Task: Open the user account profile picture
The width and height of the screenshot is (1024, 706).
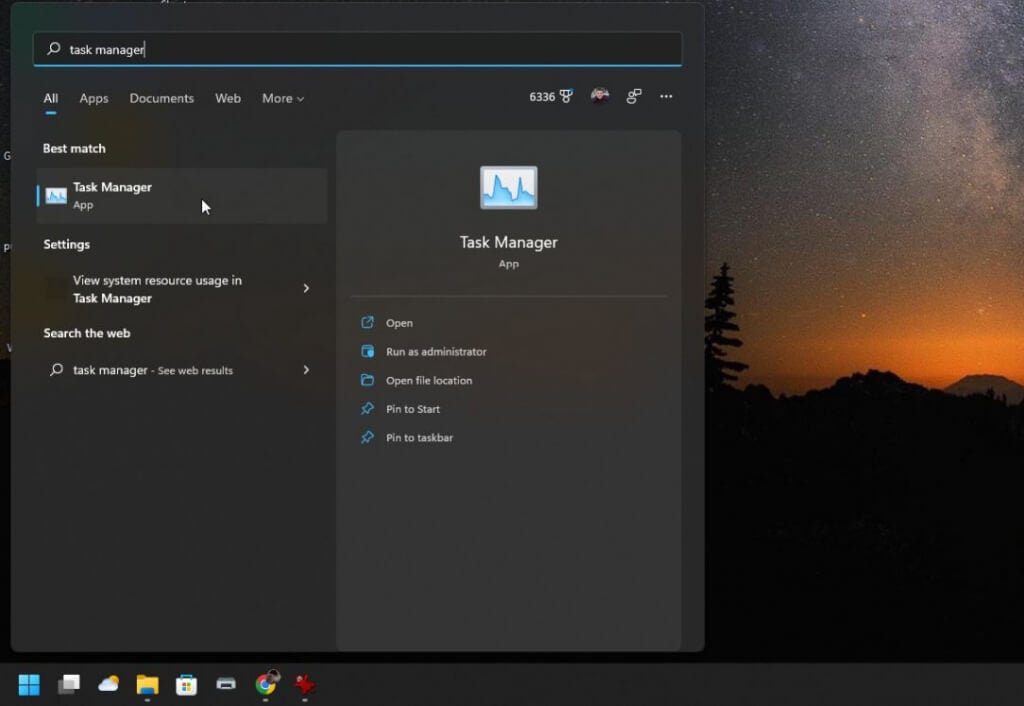Action: [600, 96]
